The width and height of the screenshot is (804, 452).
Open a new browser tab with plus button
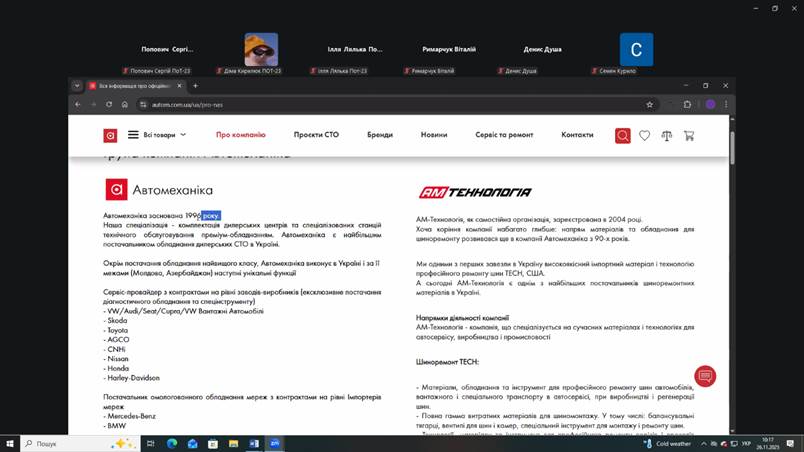pos(195,86)
